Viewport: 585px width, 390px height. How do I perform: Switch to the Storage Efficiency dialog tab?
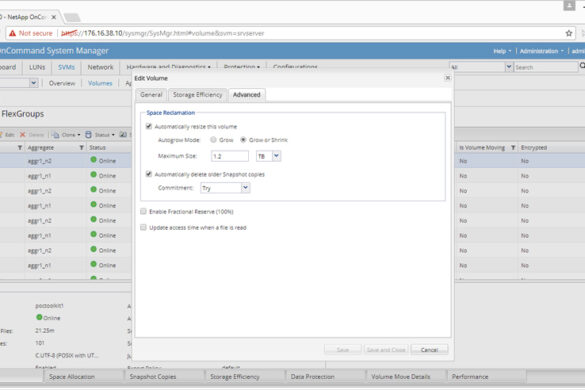pyautogui.click(x=197, y=95)
